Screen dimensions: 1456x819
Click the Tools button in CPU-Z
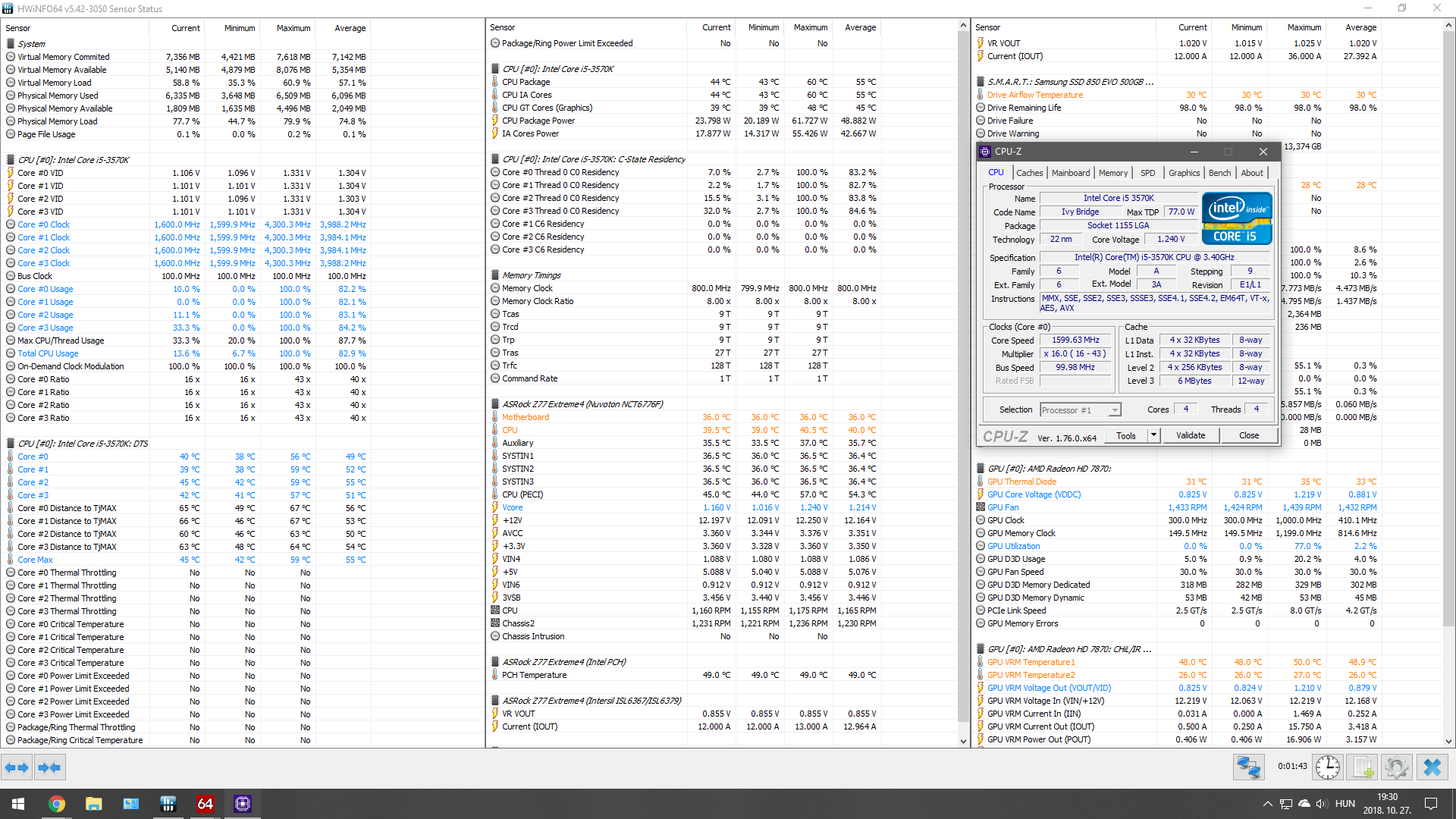pyautogui.click(x=1126, y=435)
